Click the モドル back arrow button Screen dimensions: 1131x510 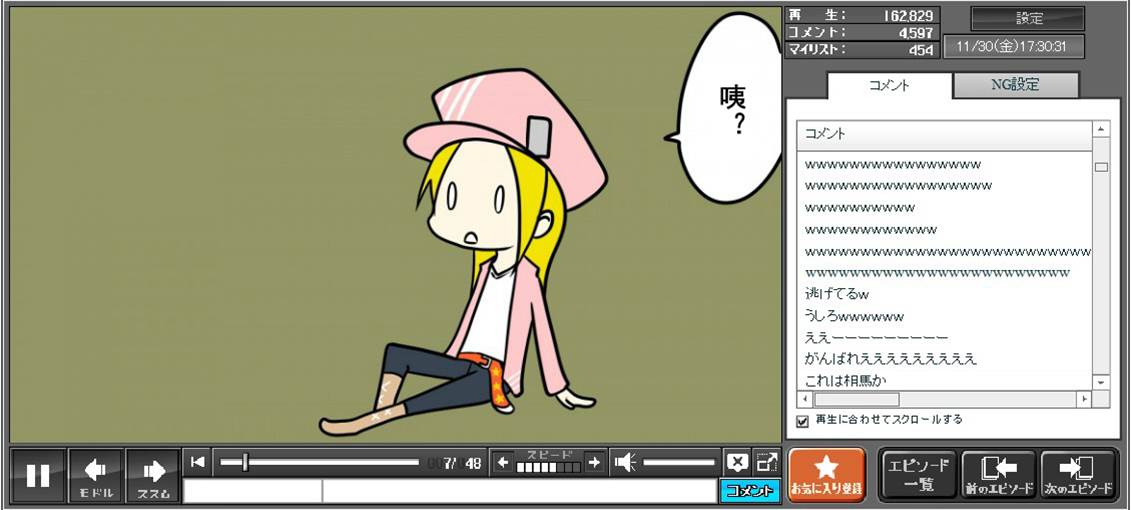tap(96, 475)
